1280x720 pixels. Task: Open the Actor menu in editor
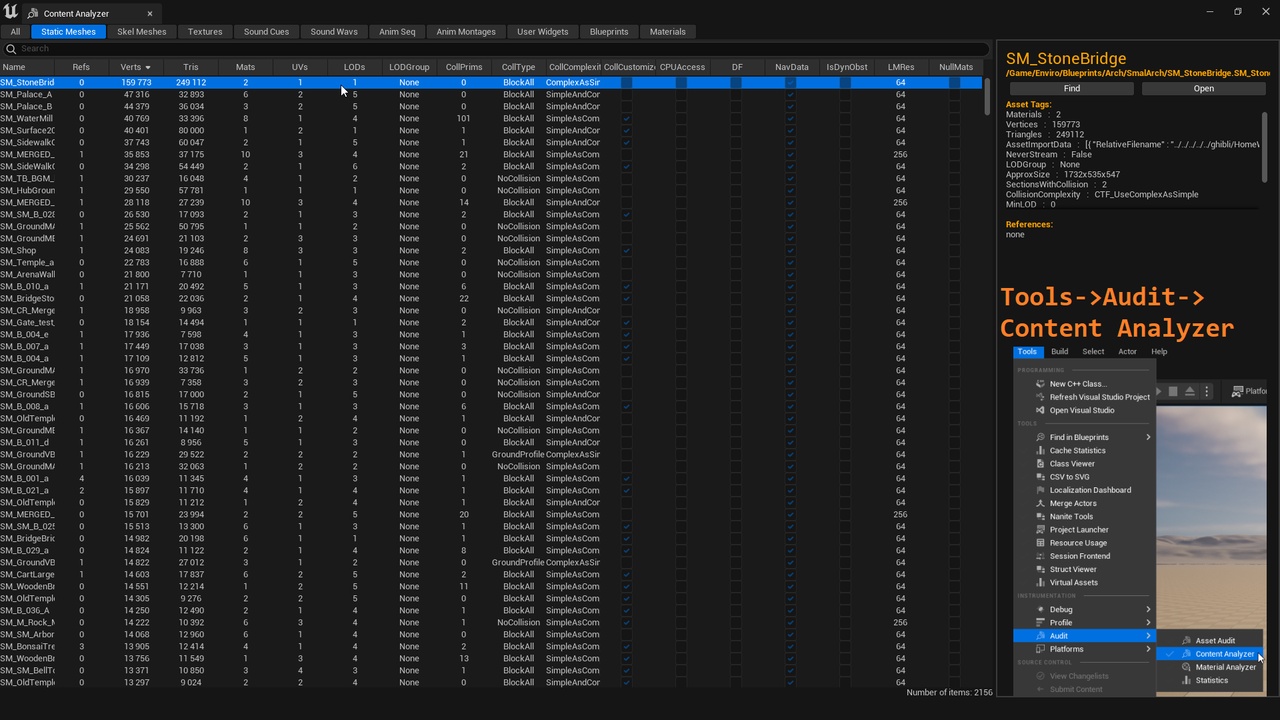coord(1127,352)
